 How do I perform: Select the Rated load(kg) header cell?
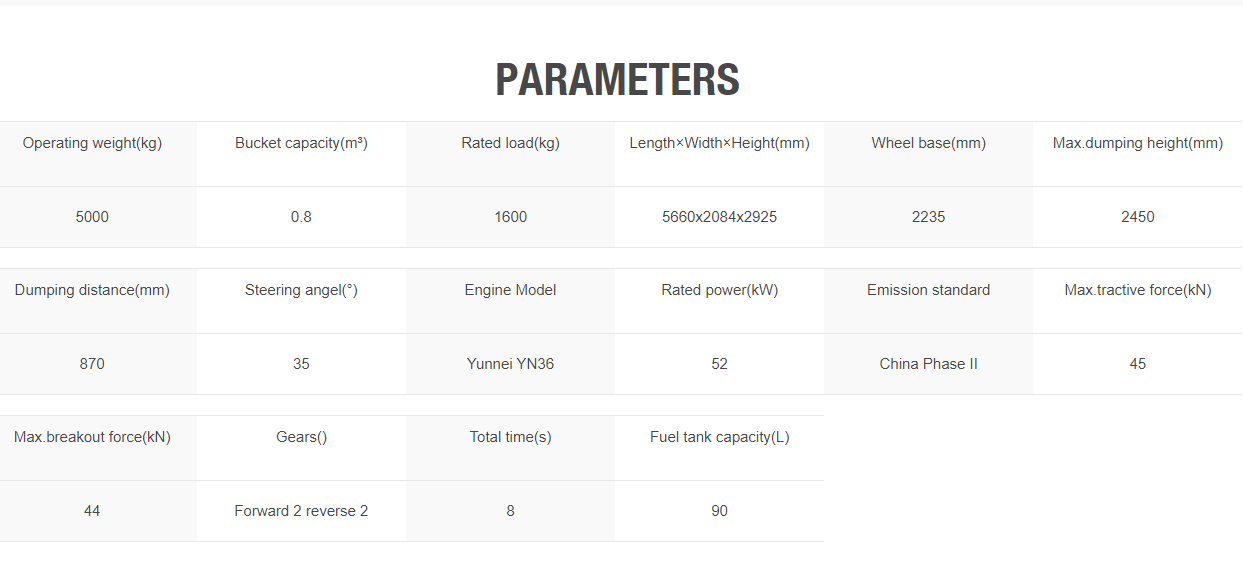[510, 154]
